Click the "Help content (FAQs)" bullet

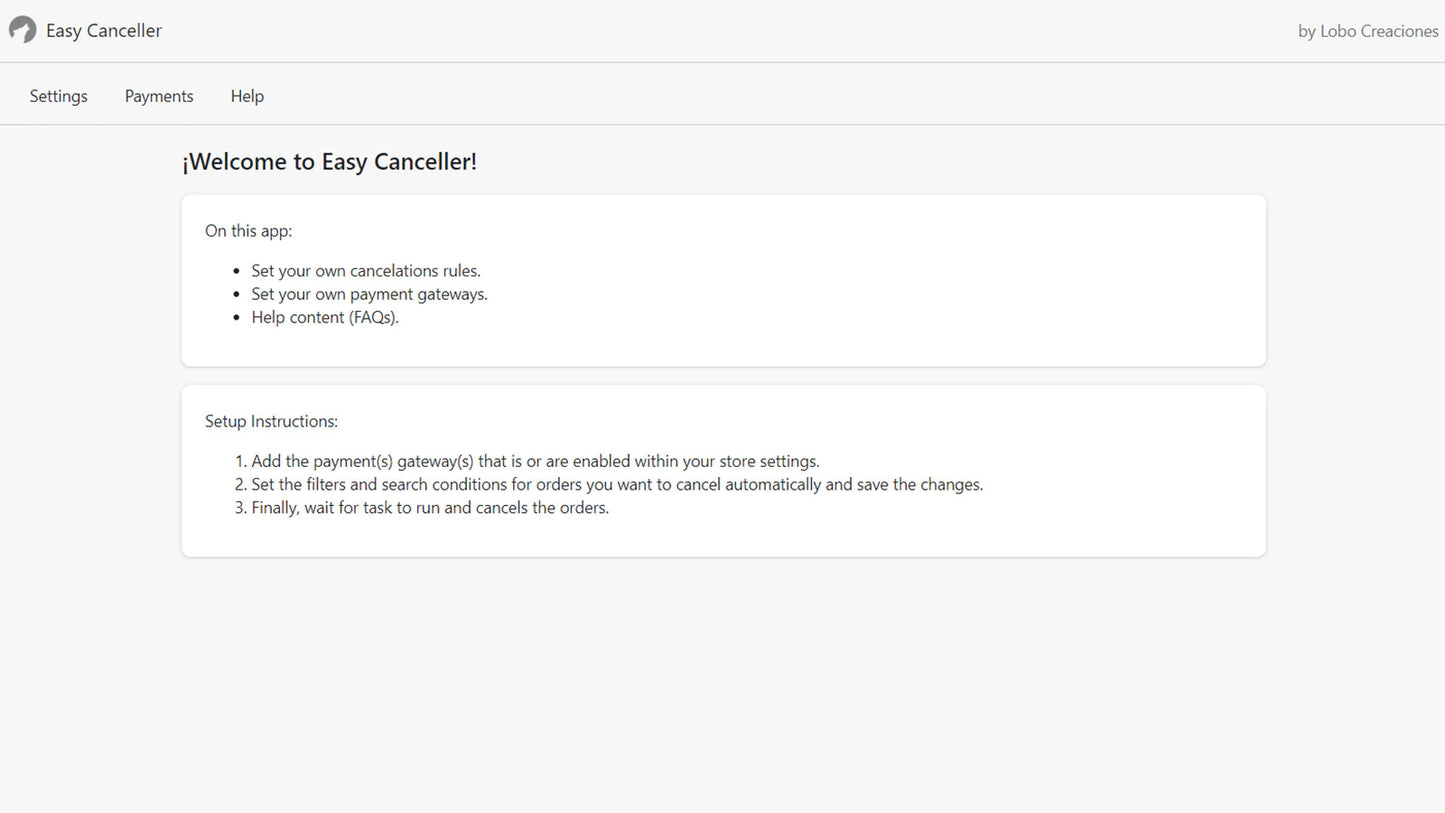coord(325,317)
